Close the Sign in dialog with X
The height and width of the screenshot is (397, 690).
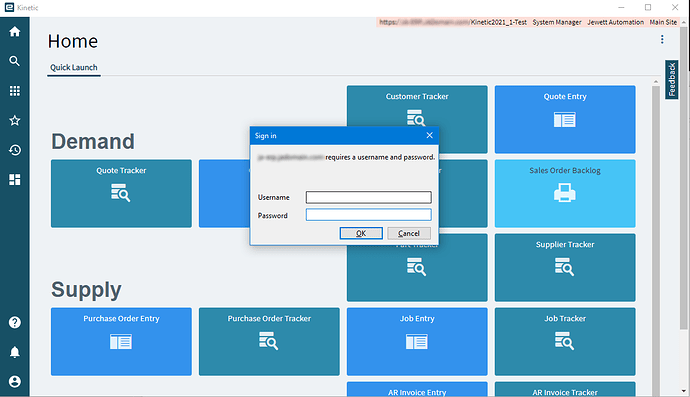point(429,136)
